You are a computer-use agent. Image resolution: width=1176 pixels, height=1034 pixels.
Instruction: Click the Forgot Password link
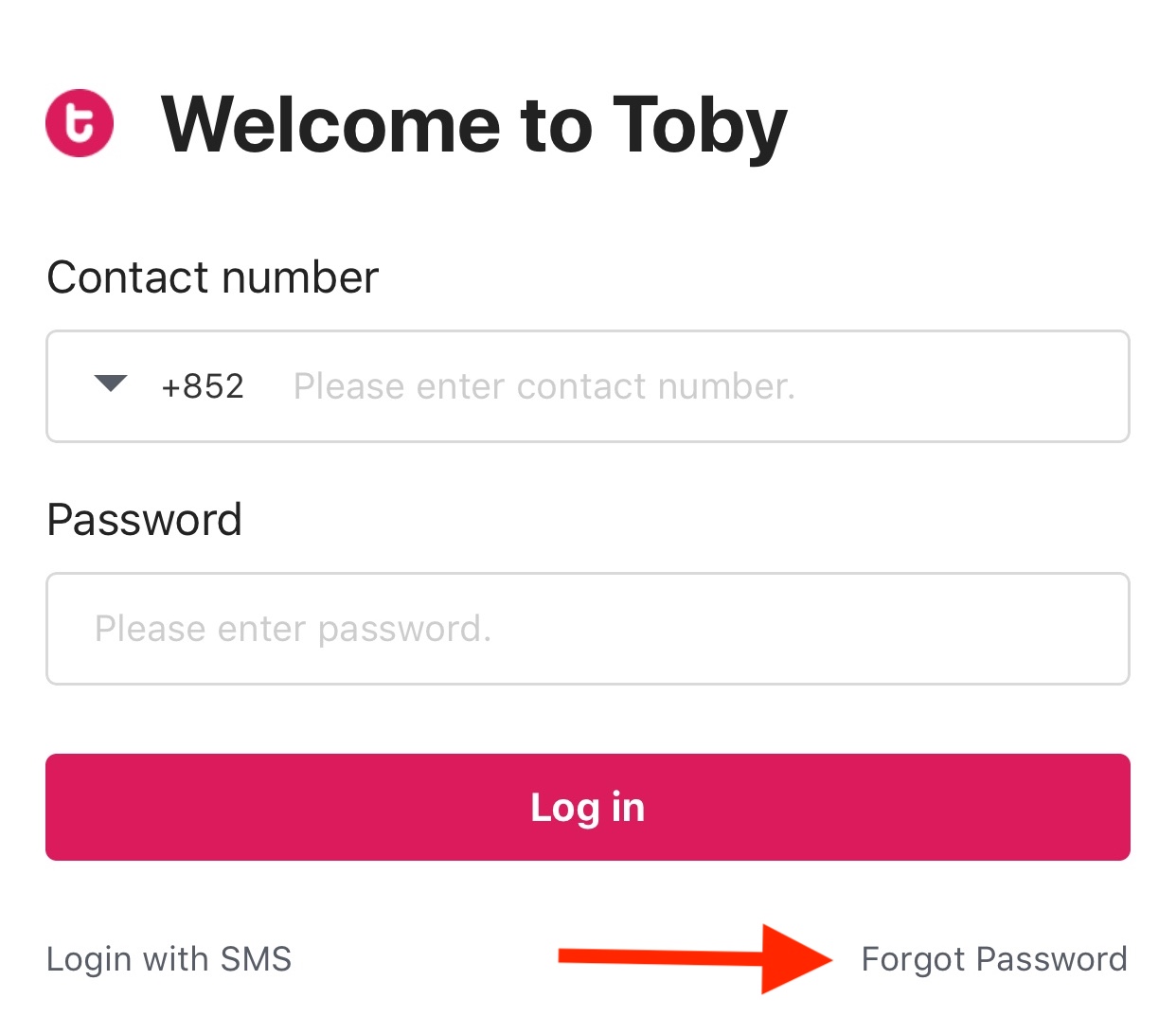click(994, 959)
